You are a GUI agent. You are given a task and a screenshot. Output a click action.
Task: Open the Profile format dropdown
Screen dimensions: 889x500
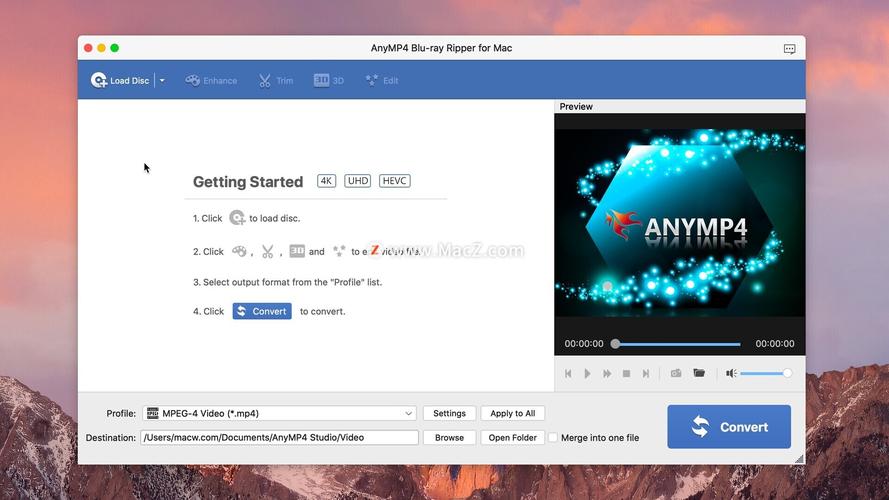point(279,413)
